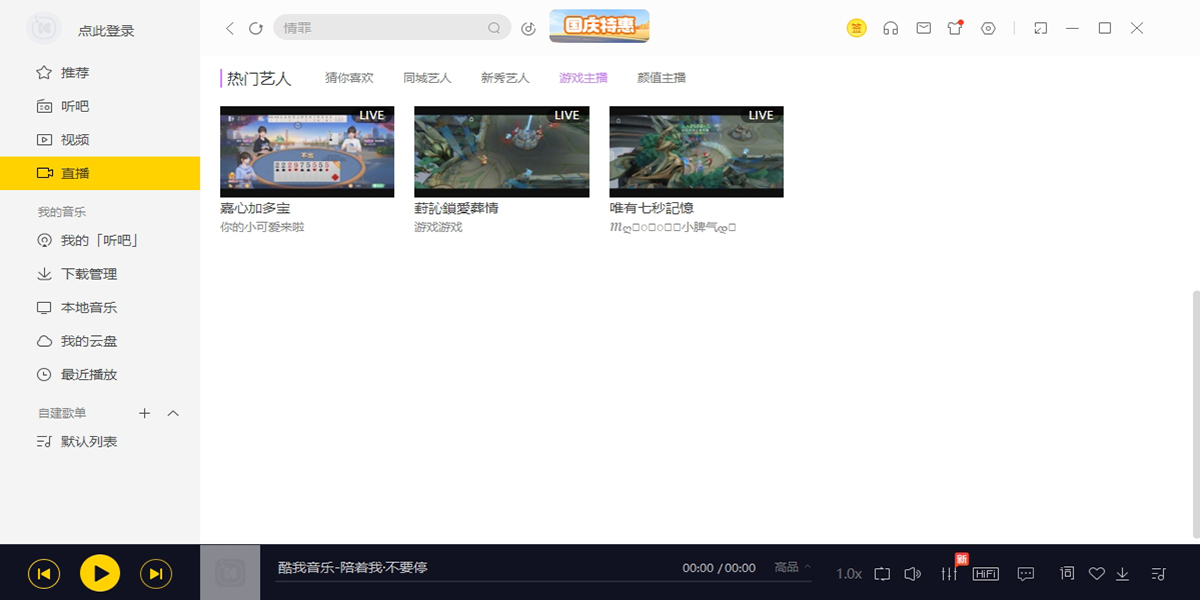Viewport: 1200px width, 600px height.
Task: Click the plus icon to add playlist
Action: pos(144,413)
